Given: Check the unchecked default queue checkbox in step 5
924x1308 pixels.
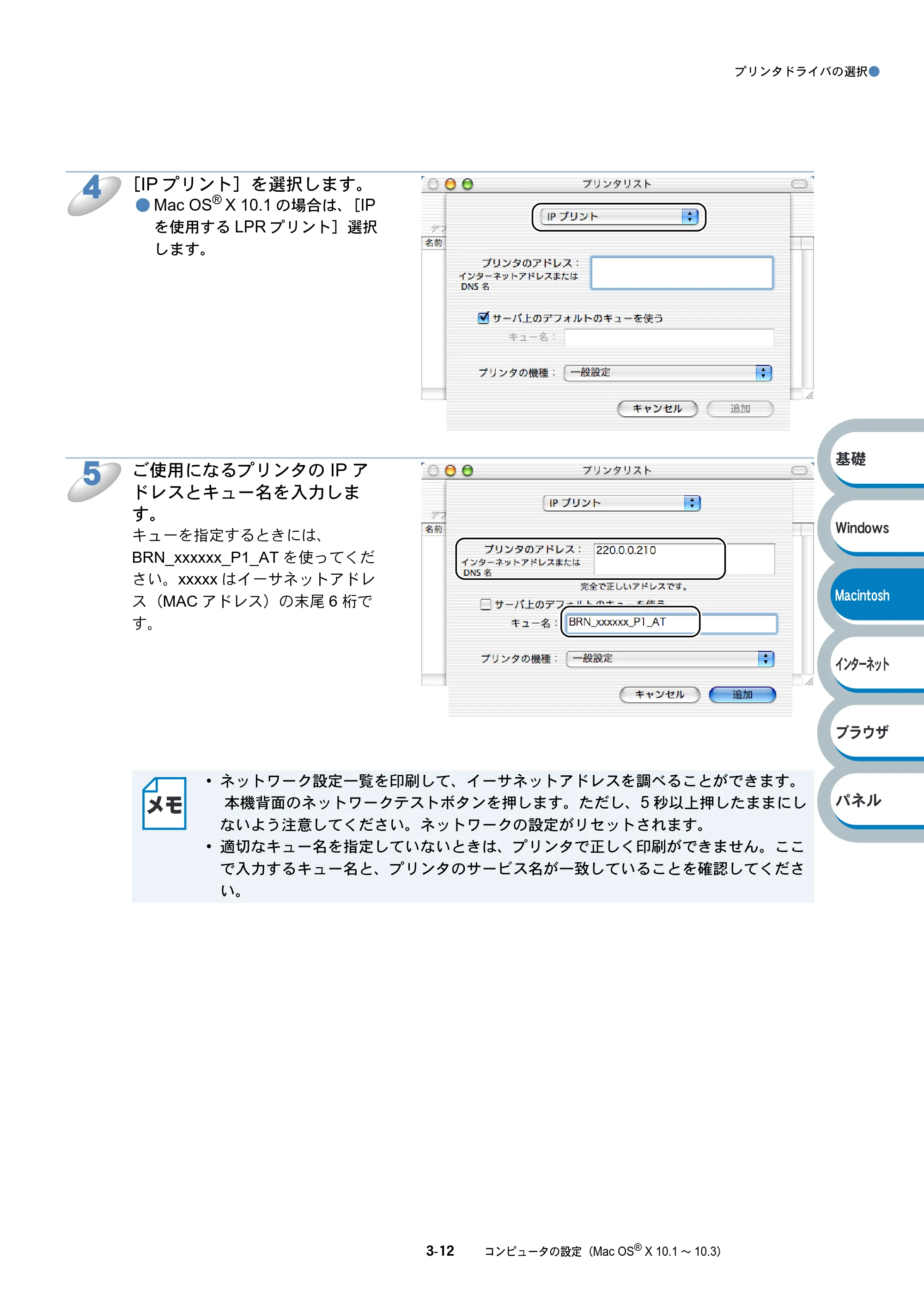Looking at the screenshot, I should pos(486,604).
